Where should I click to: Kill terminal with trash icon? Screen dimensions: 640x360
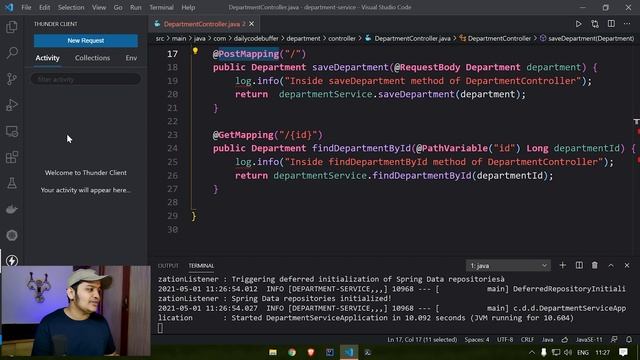[x=595, y=265]
